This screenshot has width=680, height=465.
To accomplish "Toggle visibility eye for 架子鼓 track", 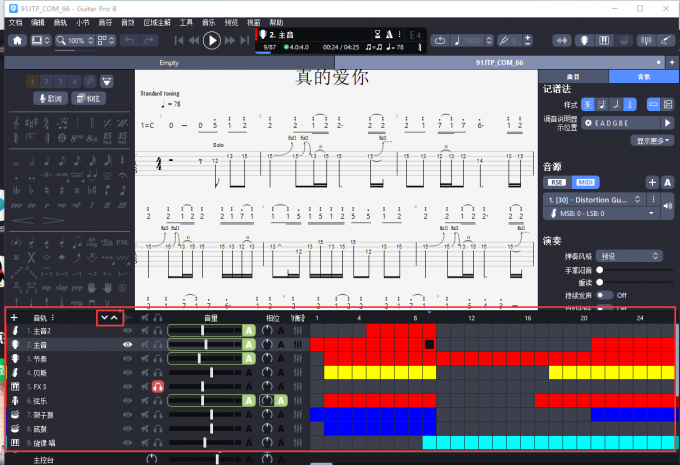I will tap(127, 414).
